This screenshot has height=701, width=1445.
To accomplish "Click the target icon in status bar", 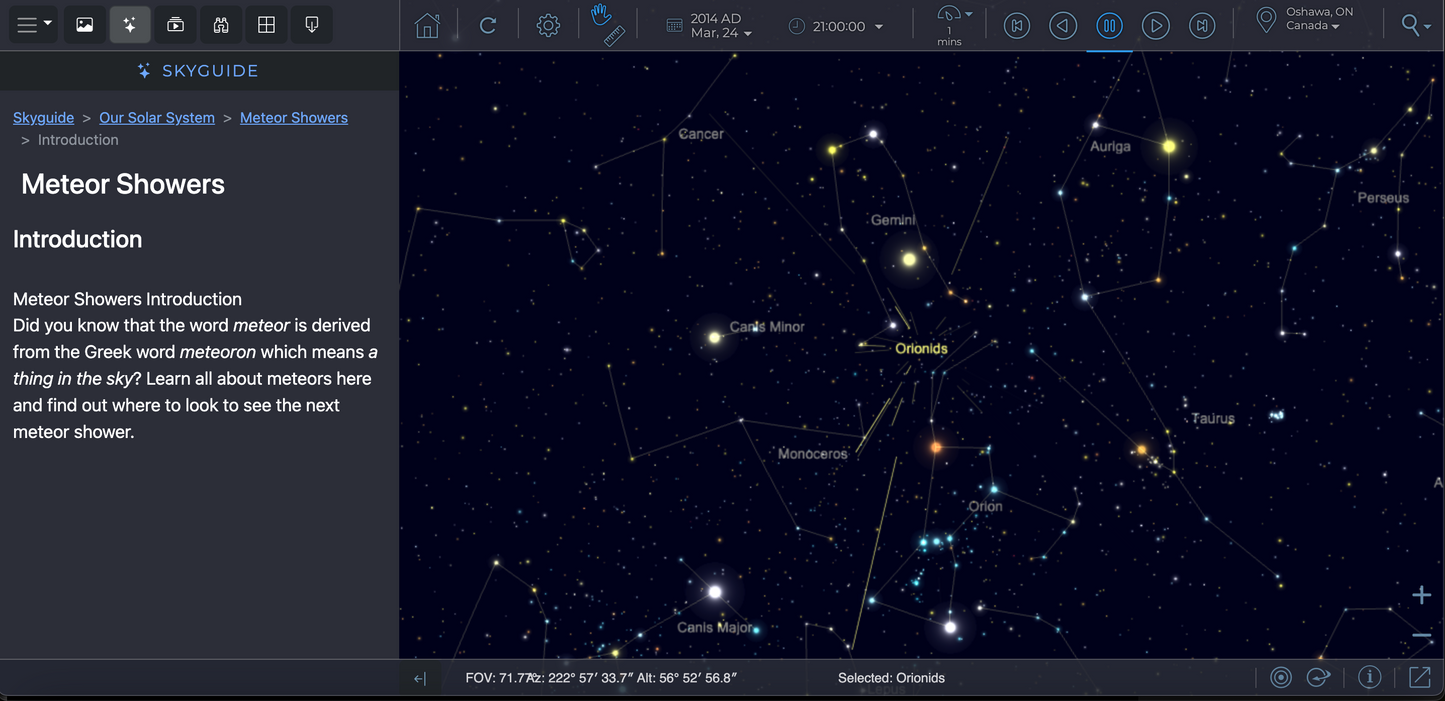I will click(1281, 677).
